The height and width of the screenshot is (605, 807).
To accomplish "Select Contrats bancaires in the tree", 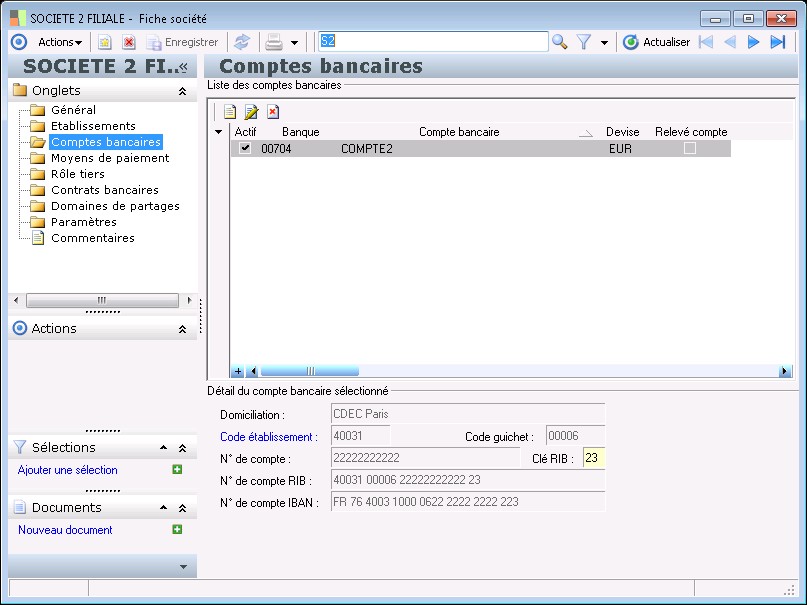I will pyautogui.click(x=104, y=190).
